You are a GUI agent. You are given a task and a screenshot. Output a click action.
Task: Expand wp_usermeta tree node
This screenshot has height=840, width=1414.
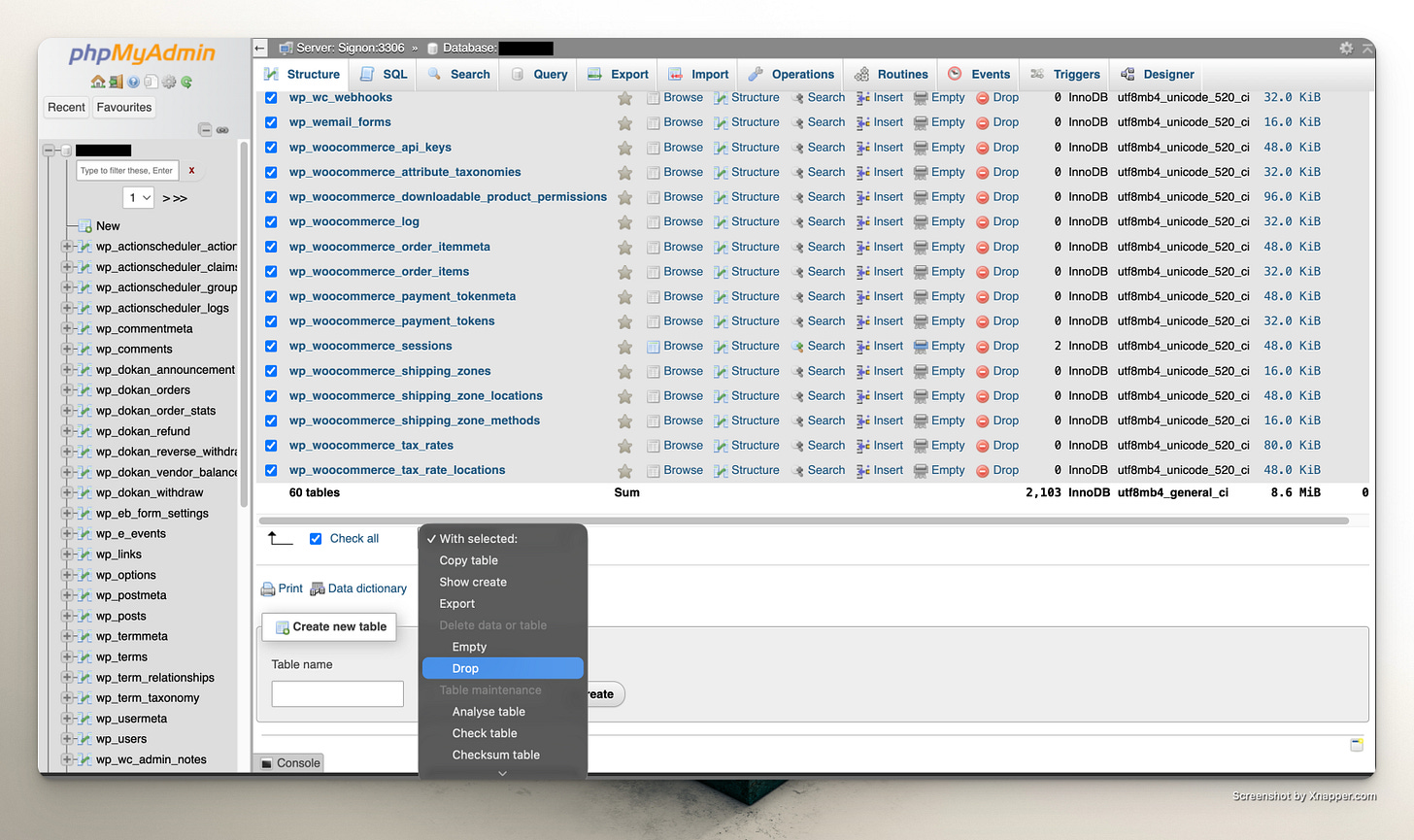pyautogui.click(x=67, y=719)
